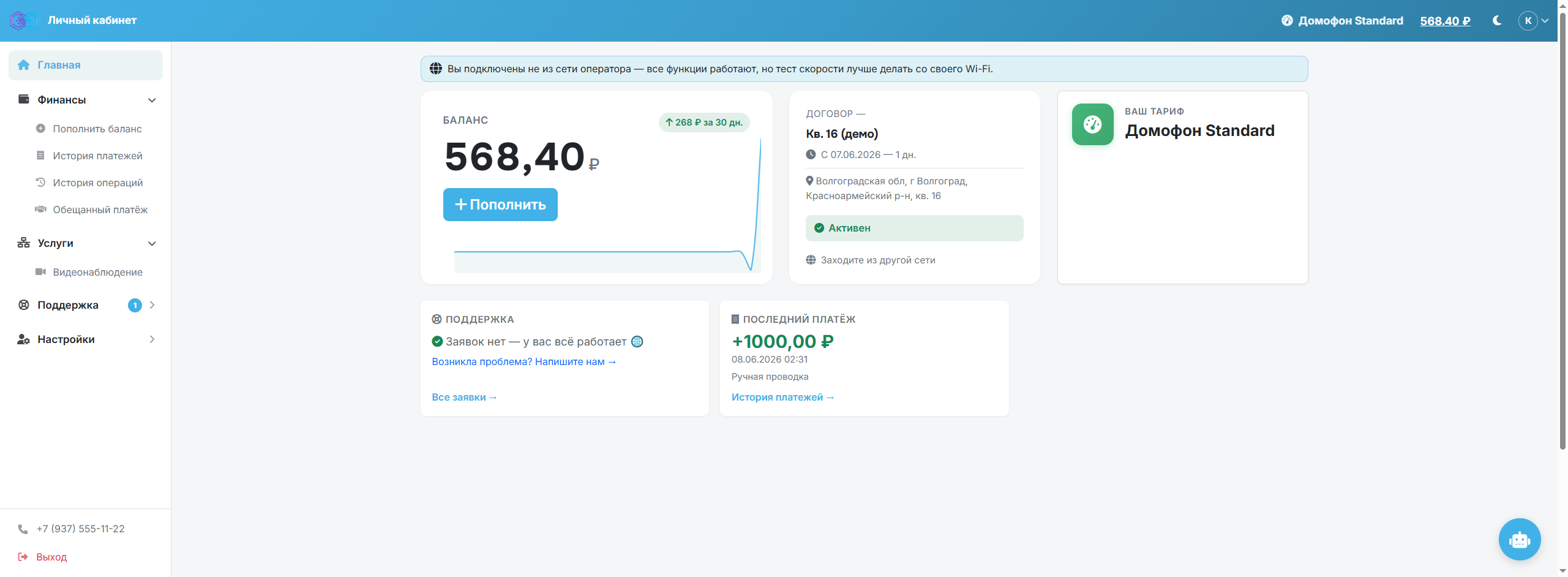Click the clock icon next to С 07.06.2026

[x=811, y=154]
